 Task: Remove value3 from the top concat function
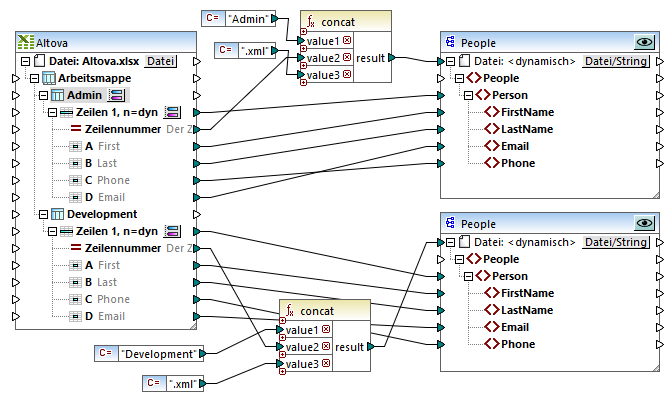tap(346, 75)
